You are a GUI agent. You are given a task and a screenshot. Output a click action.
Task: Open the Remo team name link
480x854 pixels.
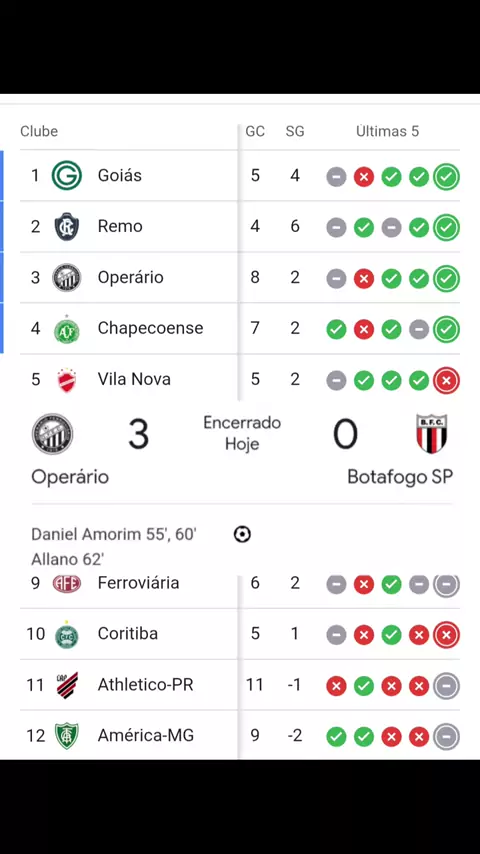[120, 226]
